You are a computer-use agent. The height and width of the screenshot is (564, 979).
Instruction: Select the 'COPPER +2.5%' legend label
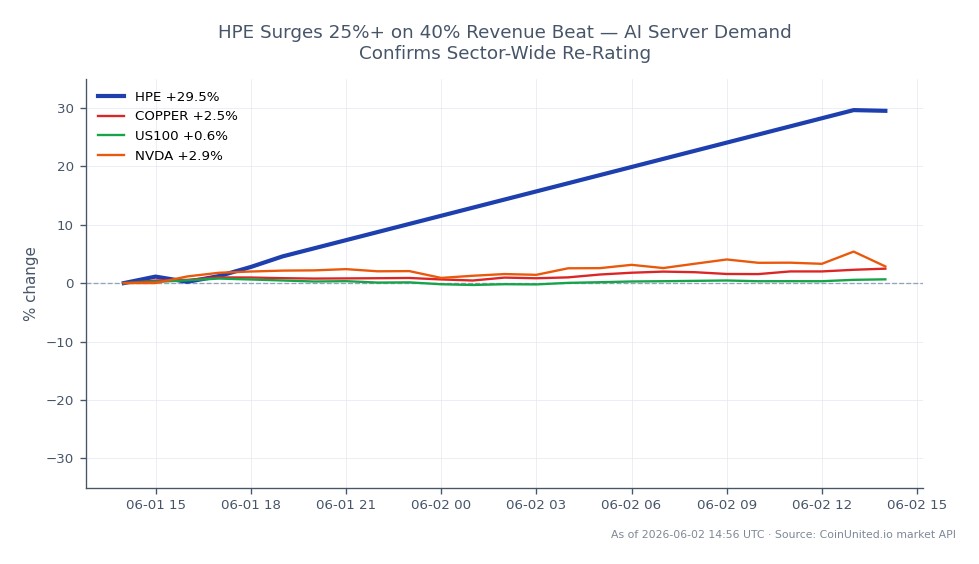click(186, 116)
